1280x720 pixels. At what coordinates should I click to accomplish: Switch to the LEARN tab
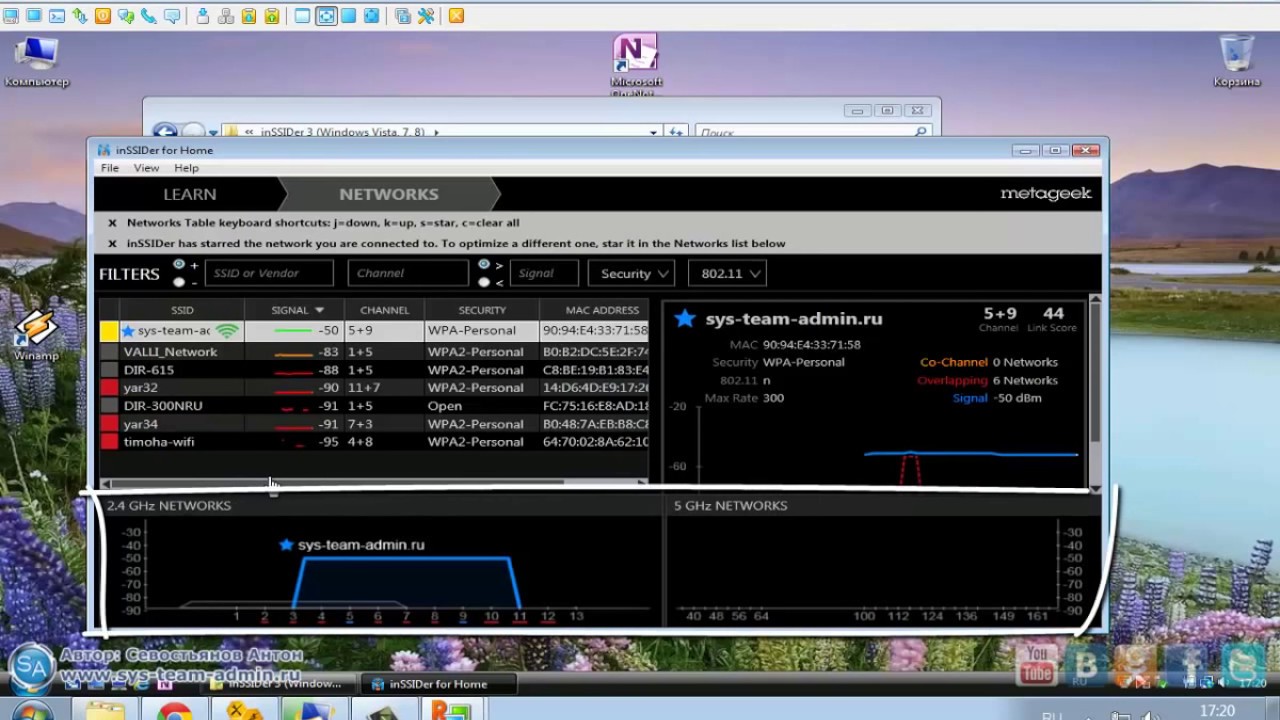pos(190,194)
